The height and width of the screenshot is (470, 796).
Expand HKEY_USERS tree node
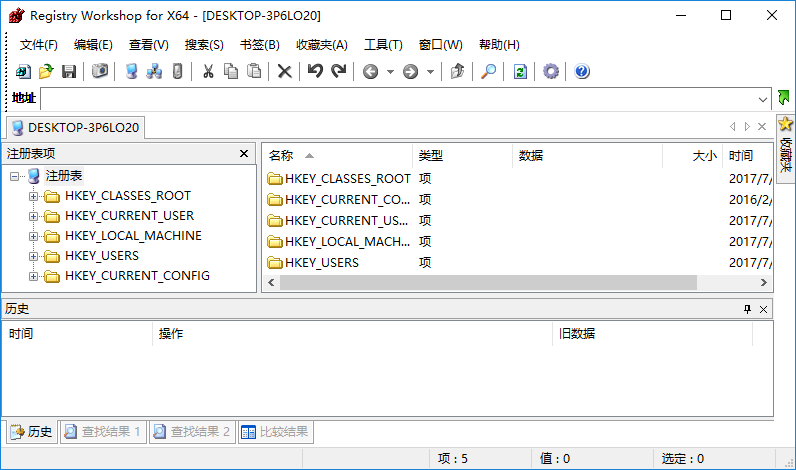pyautogui.click(x=34, y=256)
